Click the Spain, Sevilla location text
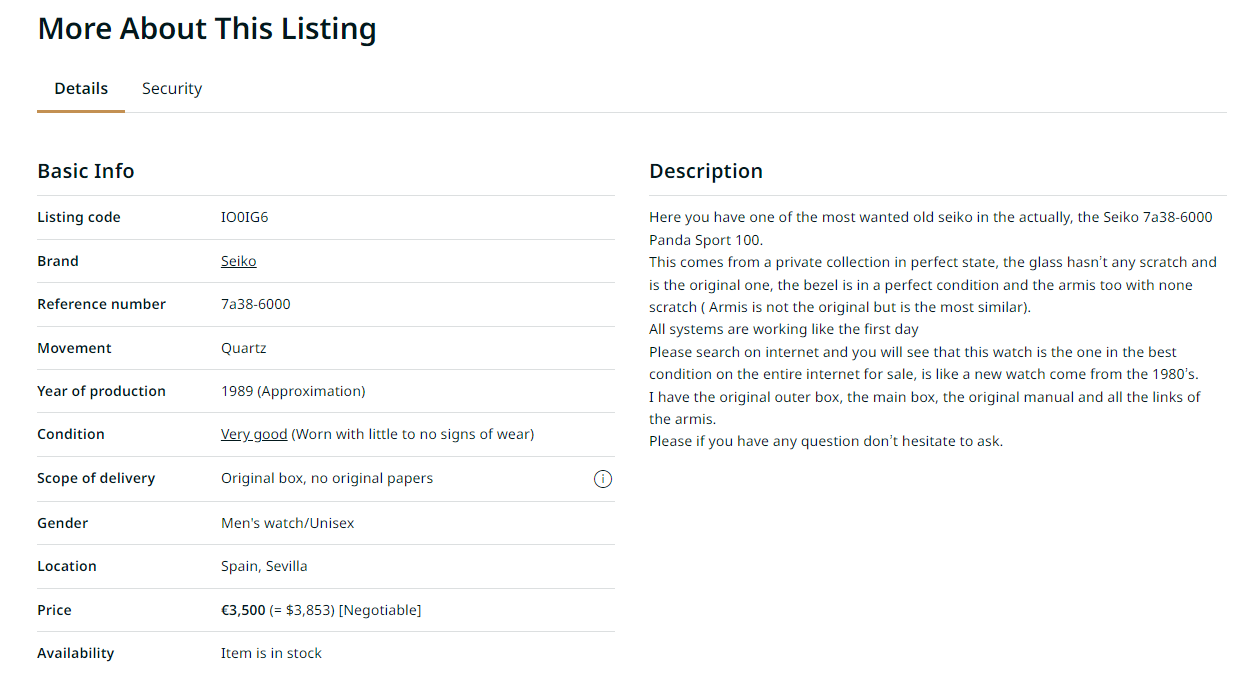Image resolution: width=1258 pixels, height=682 pixels. [264, 566]
